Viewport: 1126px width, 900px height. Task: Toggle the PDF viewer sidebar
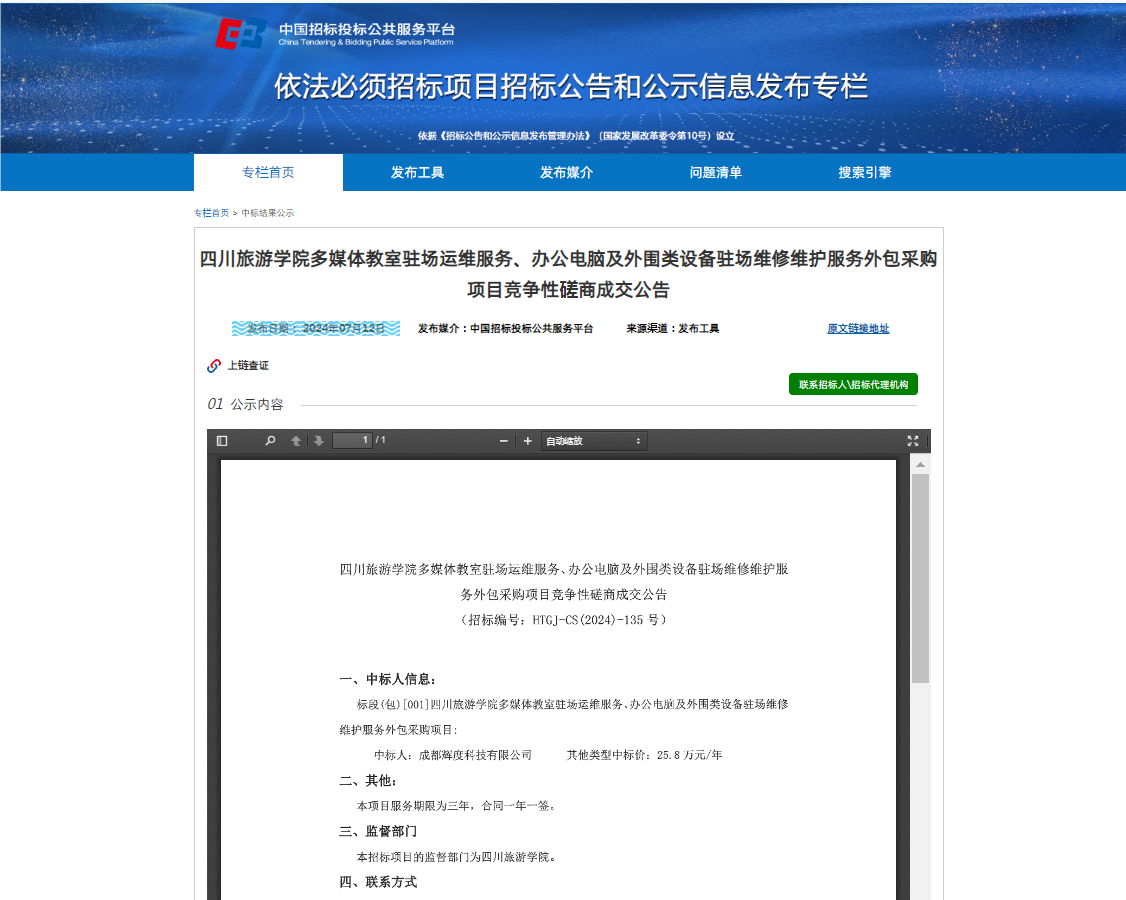coord(222,440)
